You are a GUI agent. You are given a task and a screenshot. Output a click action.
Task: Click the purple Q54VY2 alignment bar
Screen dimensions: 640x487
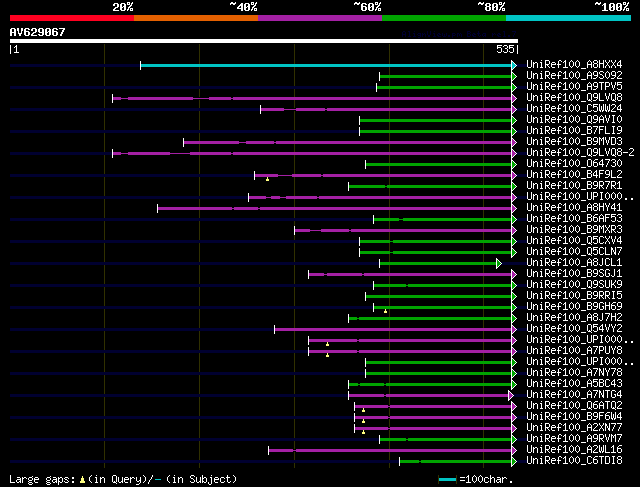(x=393, y=329)
